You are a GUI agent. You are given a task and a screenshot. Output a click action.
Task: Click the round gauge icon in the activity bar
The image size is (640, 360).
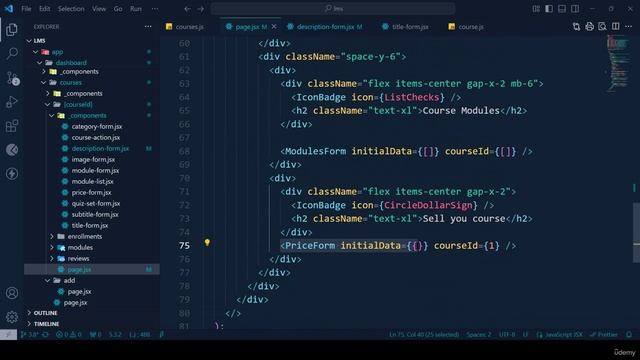pyautogui.click(x=12, y=150)
